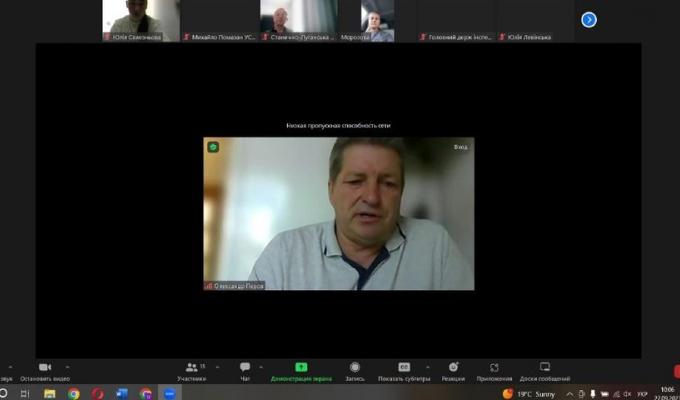Open the Opera browser taskbar icon
The image size is (680, 400).
tap(98, 393)
